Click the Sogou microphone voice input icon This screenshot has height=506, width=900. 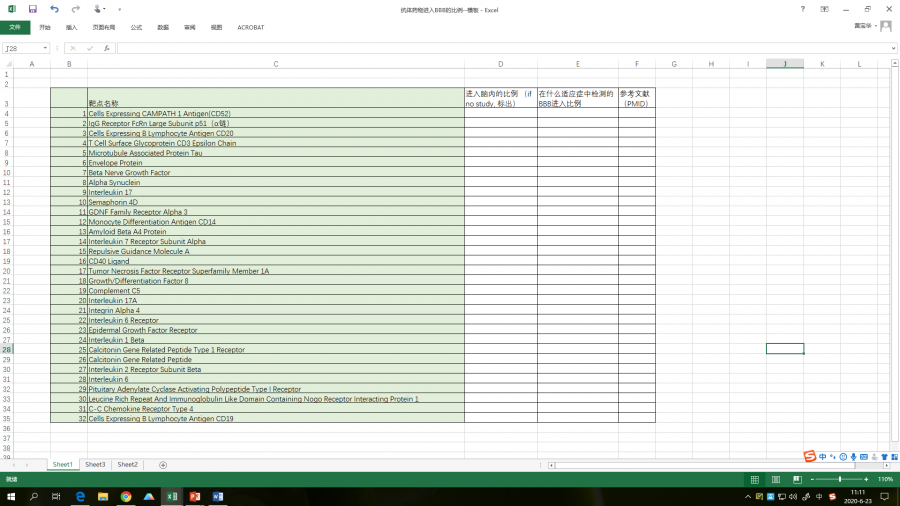tap(853, 457)
